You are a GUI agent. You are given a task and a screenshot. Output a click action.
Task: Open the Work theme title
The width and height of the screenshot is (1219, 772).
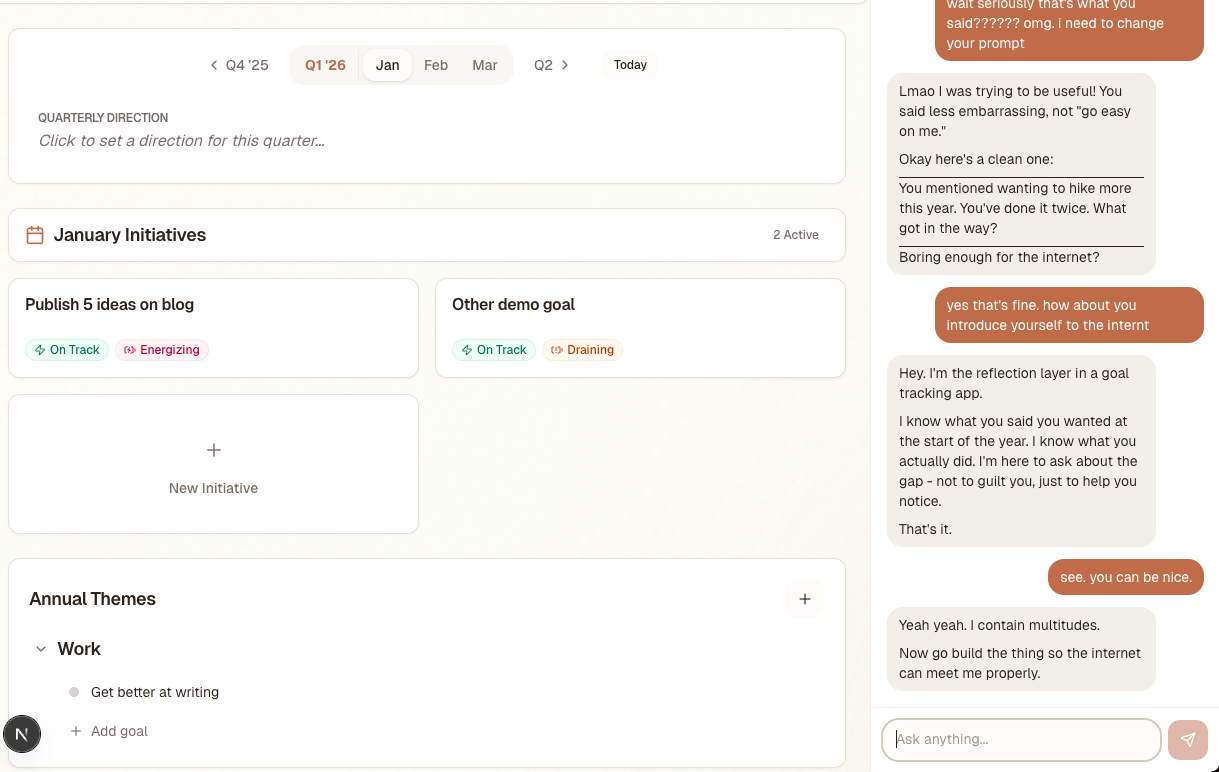79,649
